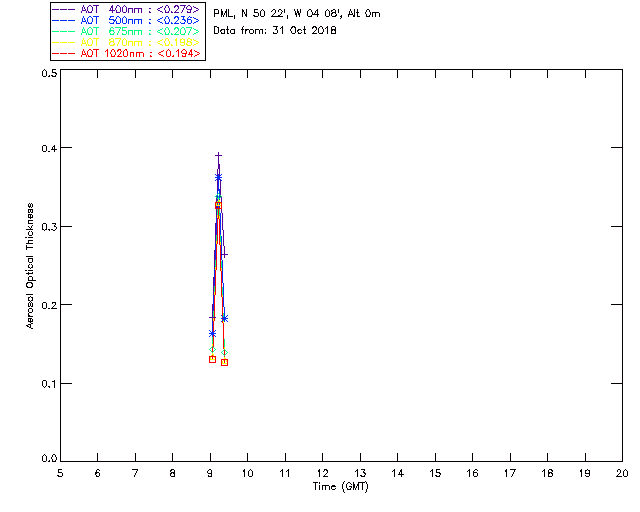This screenshot has height=512, width=640.
Task: Click the y-axis tick label 0.3
Action: [x=49, y=227]
